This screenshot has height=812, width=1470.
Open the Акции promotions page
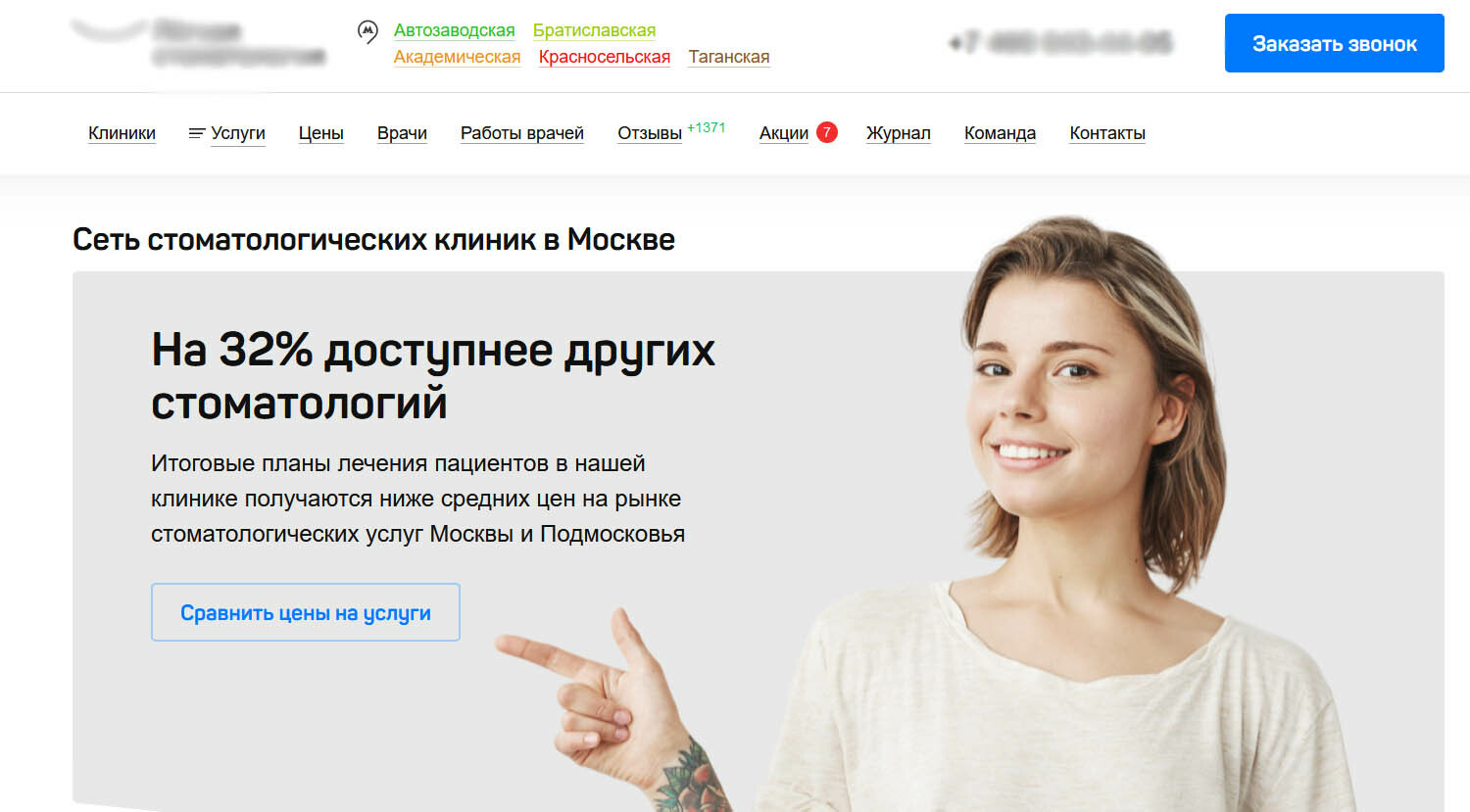[784, 133]
